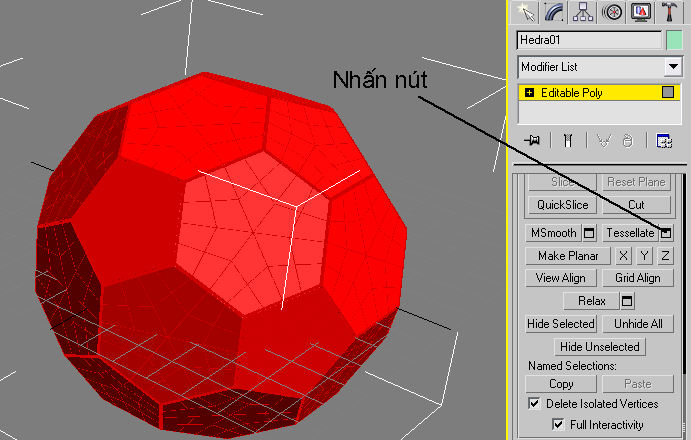The height and width of the screenshot is (440, 691).
Task: Open the Display panel tab
Action: tap(641, 12)
